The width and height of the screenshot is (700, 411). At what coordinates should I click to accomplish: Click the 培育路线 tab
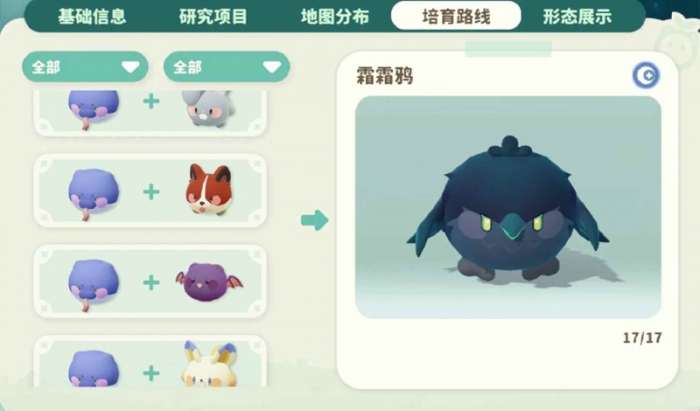pos(456,16)
